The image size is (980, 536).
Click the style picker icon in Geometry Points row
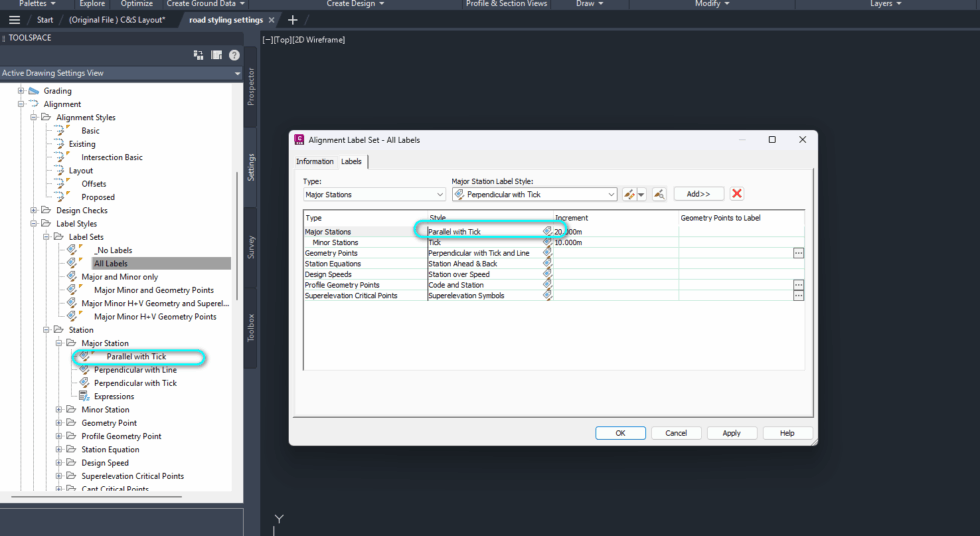[x=547, y=253]
